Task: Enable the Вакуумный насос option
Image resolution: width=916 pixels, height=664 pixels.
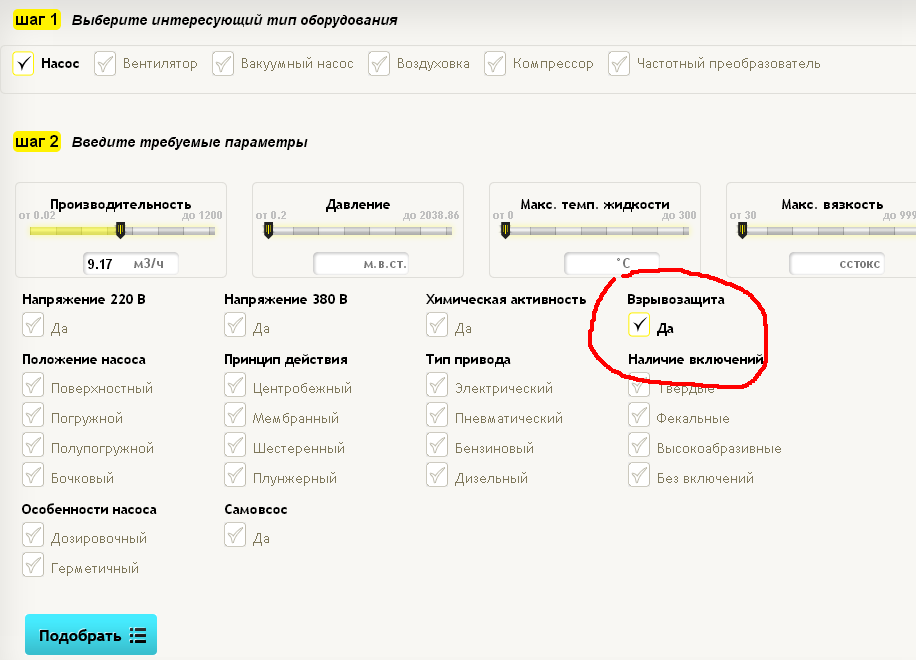Action: 223,64
